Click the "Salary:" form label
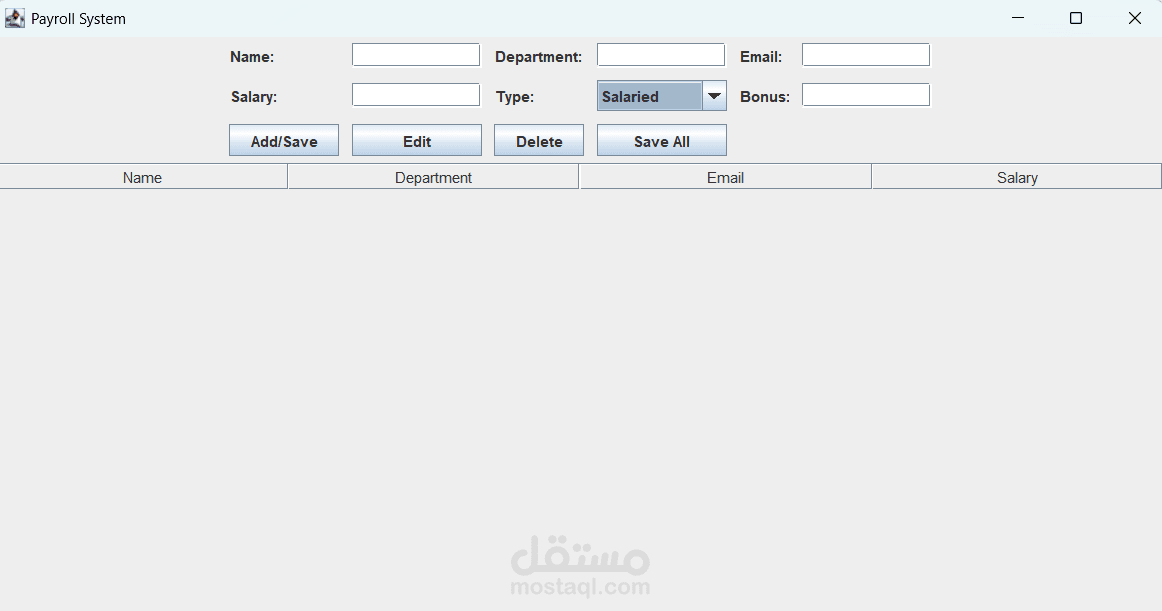Image resolution: width=1162 pixels, height=611 pixels. 254,97
